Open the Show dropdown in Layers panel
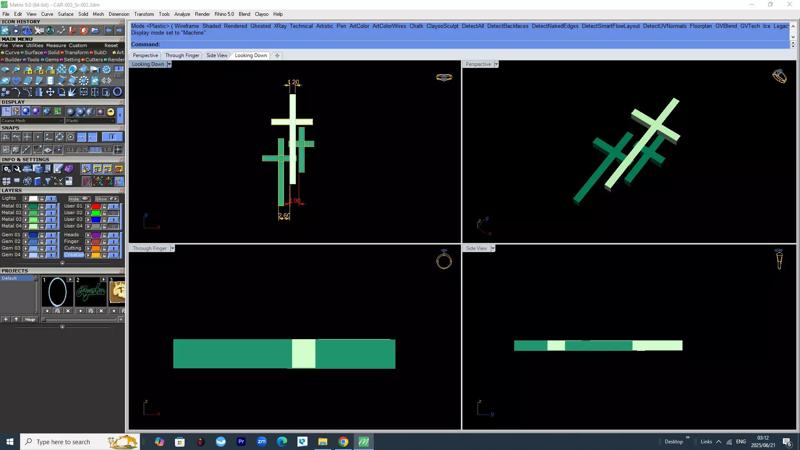 pyautogui.click(x=107, y=199)
